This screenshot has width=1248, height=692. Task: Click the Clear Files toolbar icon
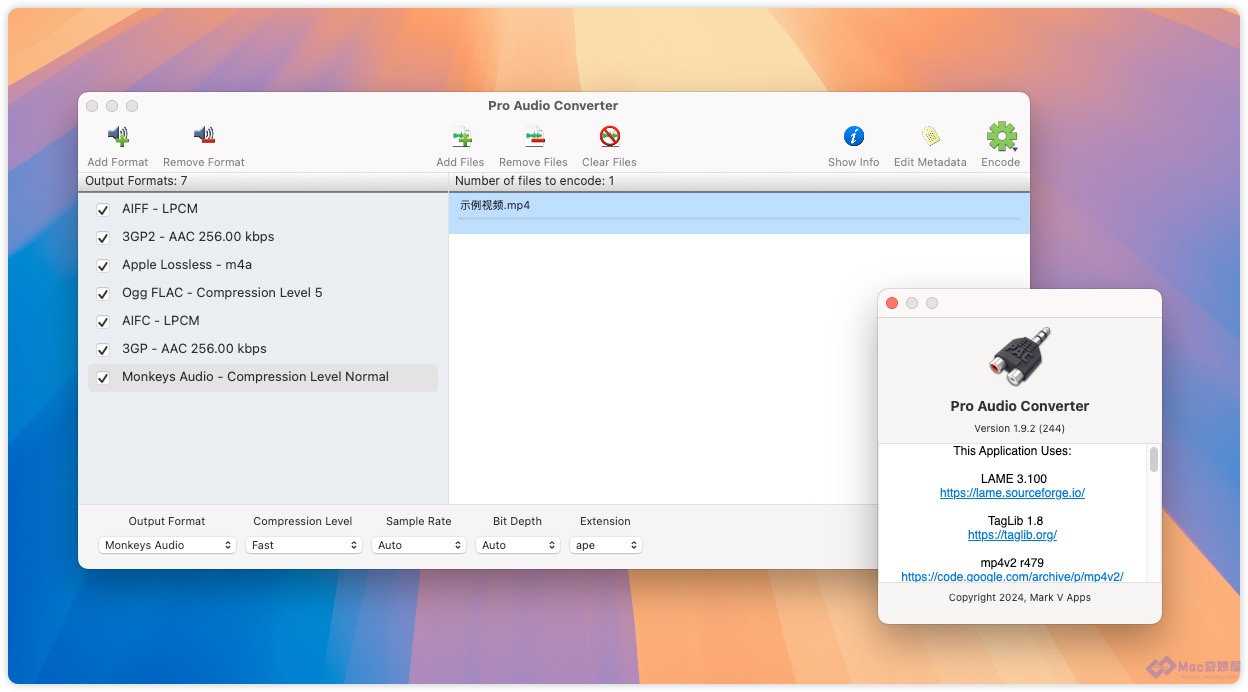[x=610, y=136]
